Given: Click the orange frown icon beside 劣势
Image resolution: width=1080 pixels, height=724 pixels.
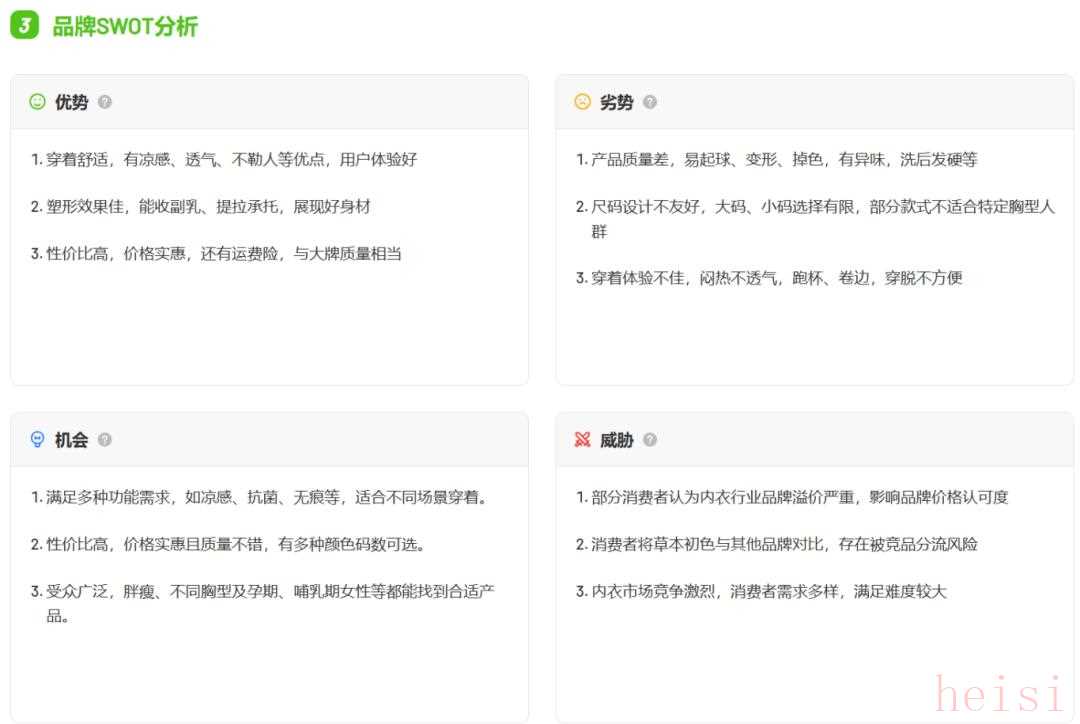Looking at the screenshot, I should [x=582, y=102].
